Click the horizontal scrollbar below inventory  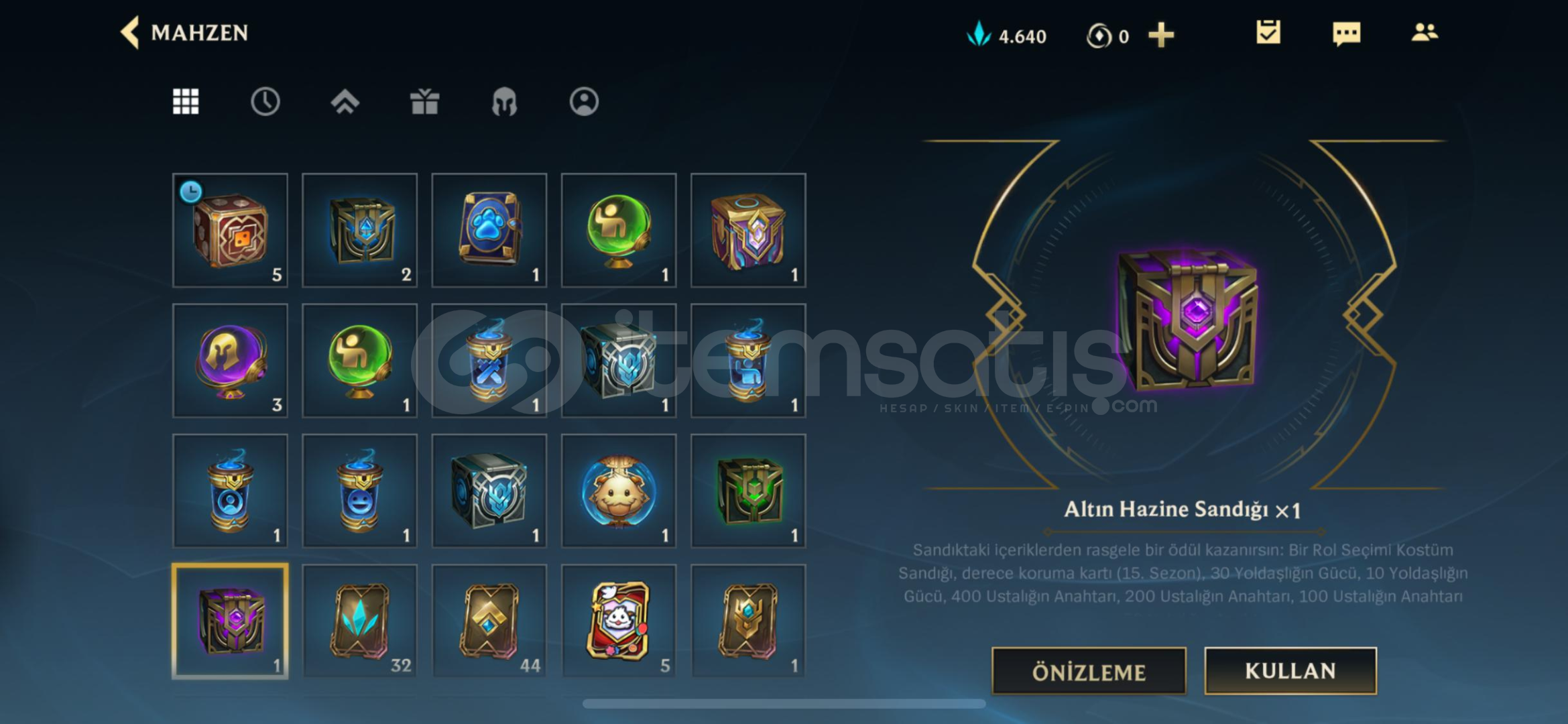pyautogui.click(x=784, y=704)
